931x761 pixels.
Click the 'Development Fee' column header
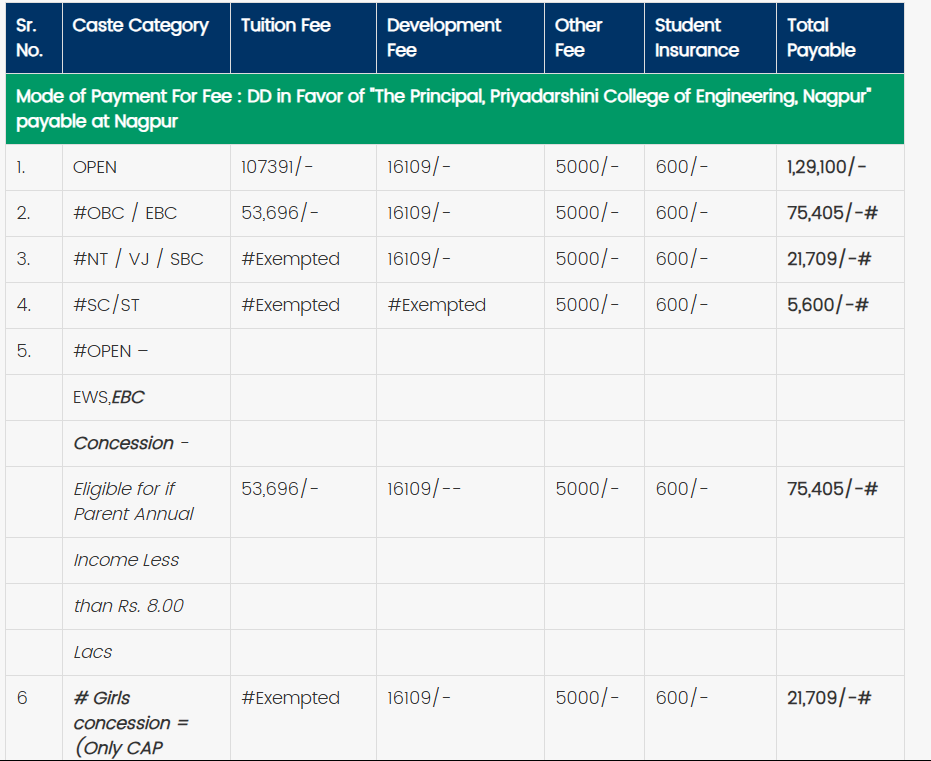pos(460,38)
